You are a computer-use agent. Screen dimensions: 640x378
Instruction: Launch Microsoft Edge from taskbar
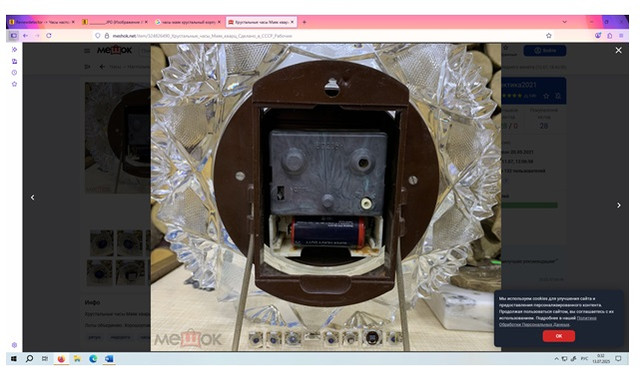(x=93, y=359)
